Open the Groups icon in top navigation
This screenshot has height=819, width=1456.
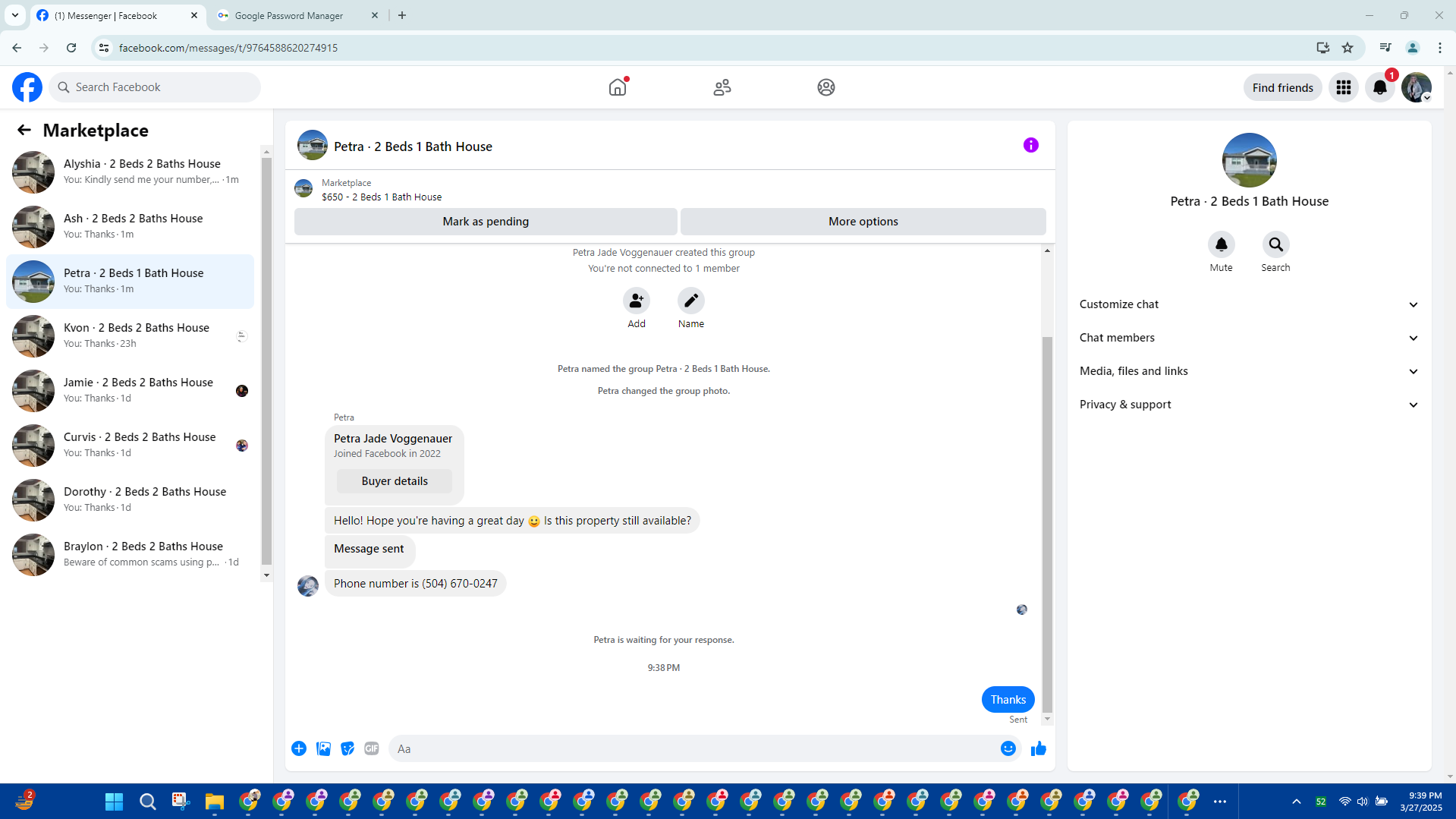(826, 87)
